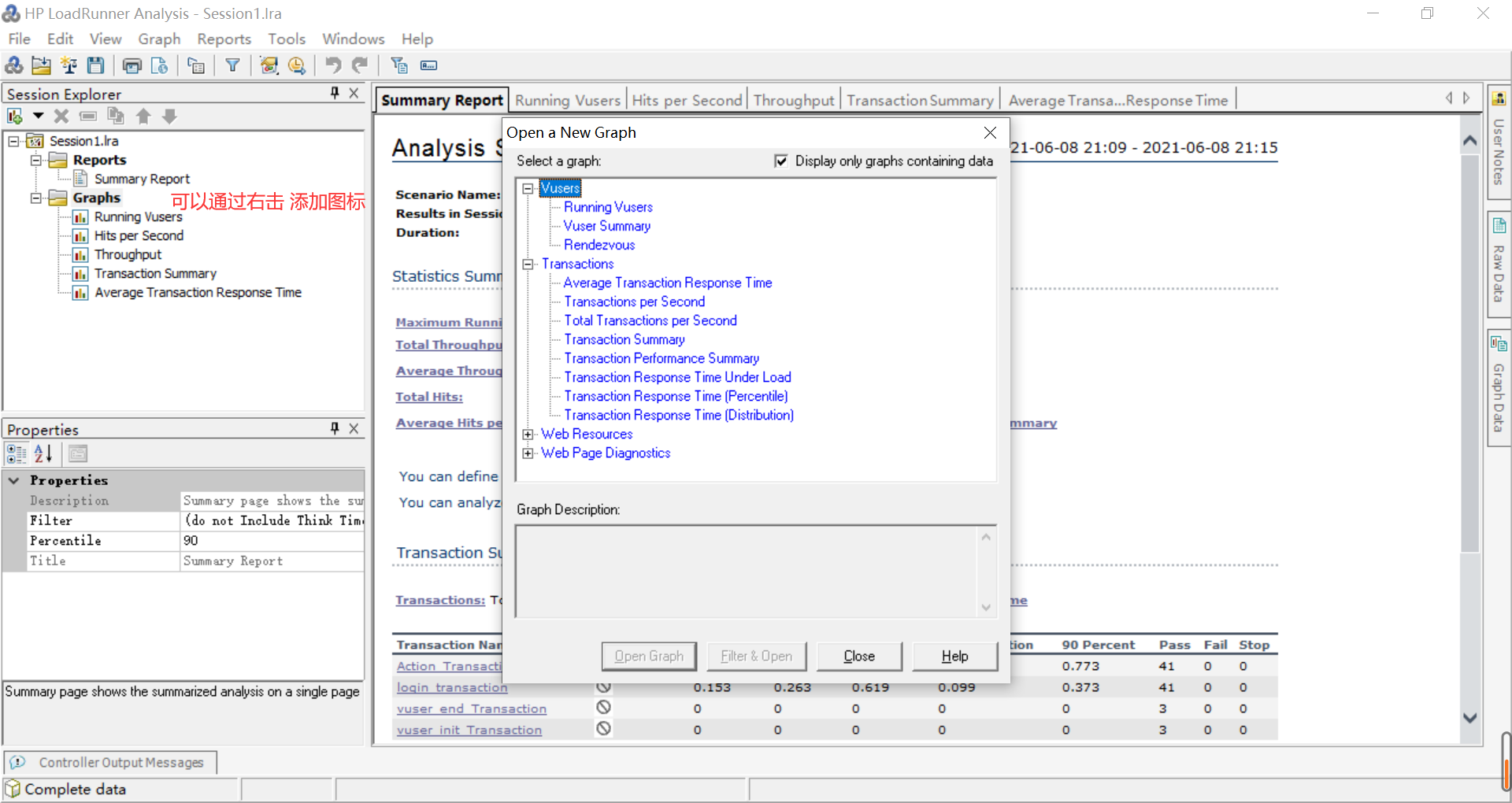Click the rename item icon in Session Explorer
This screenshot has height=803, width=1512.
click(88, 117)
